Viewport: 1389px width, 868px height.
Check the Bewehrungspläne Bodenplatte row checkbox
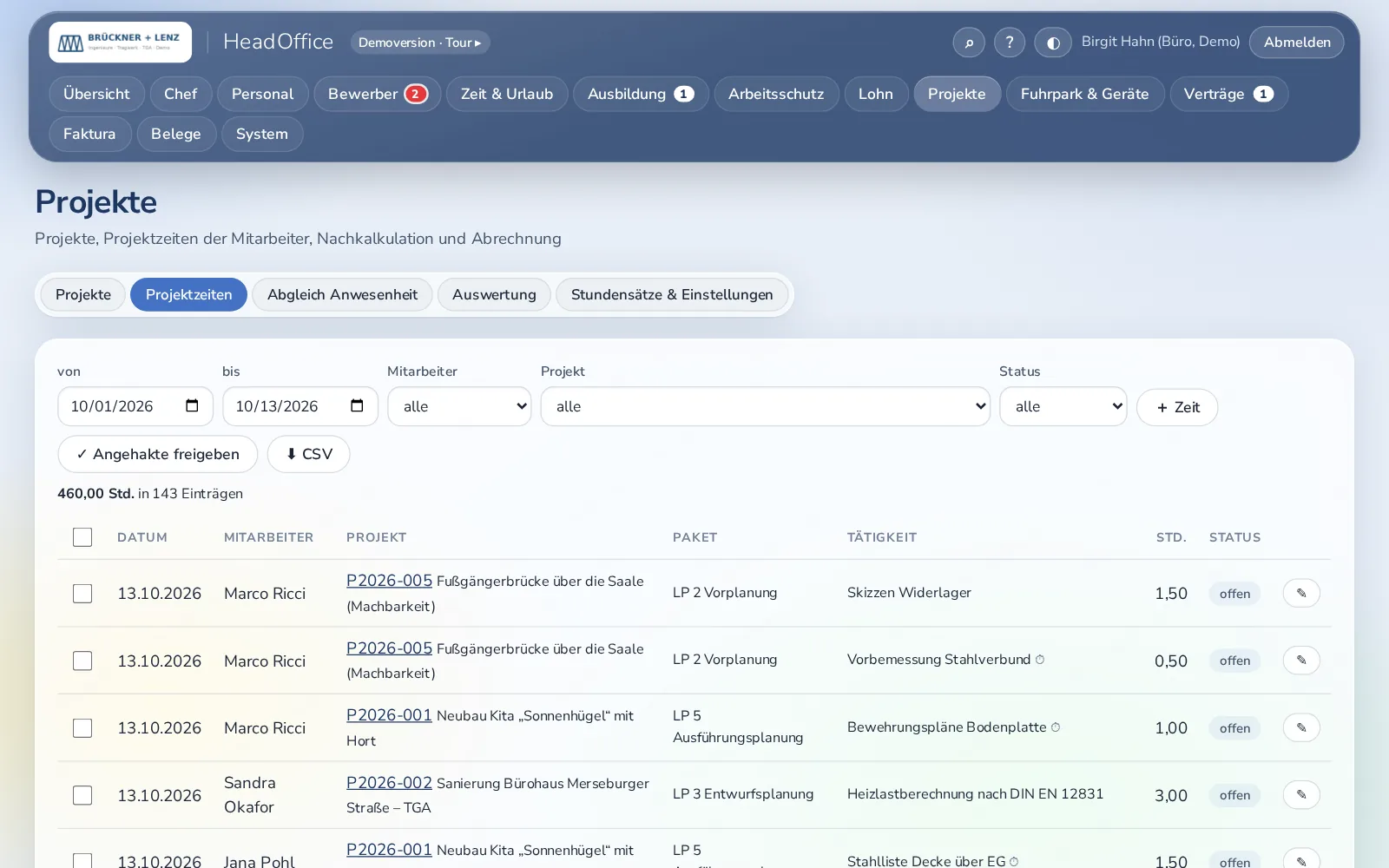click(x=82, y=728)
